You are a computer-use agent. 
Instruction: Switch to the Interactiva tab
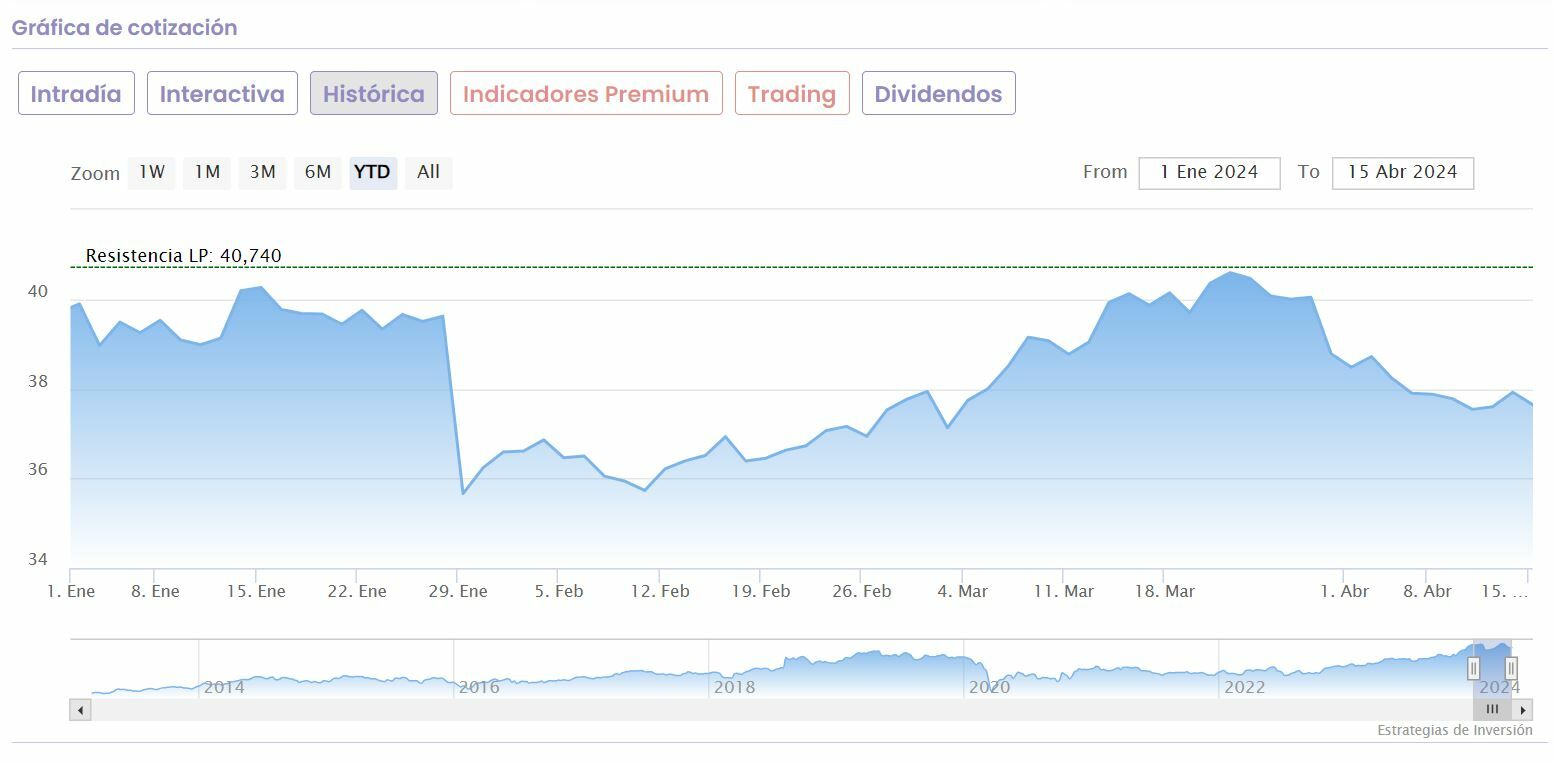tap(222, 94)
